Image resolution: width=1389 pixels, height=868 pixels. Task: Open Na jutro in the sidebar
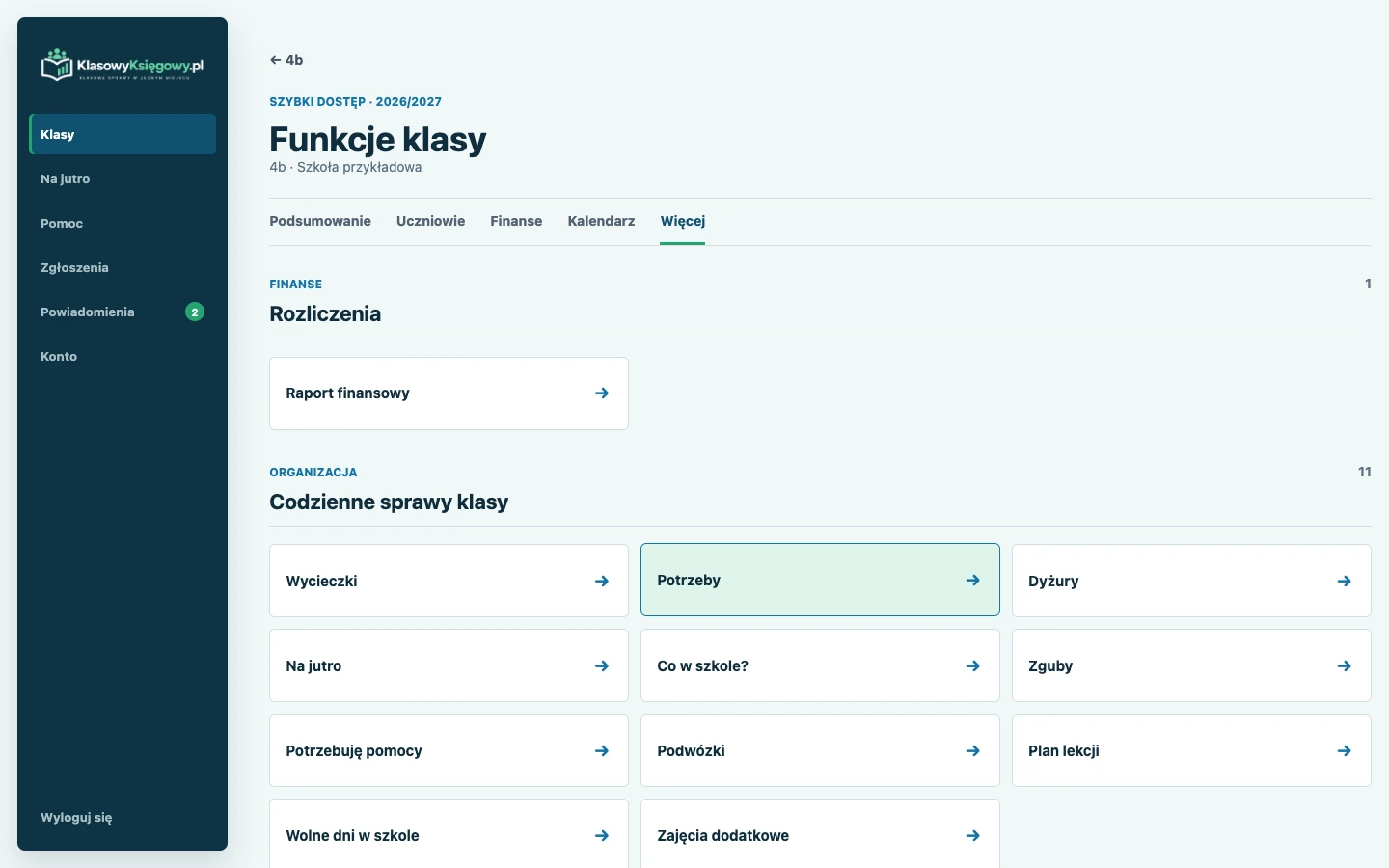(x=123, y=178)
